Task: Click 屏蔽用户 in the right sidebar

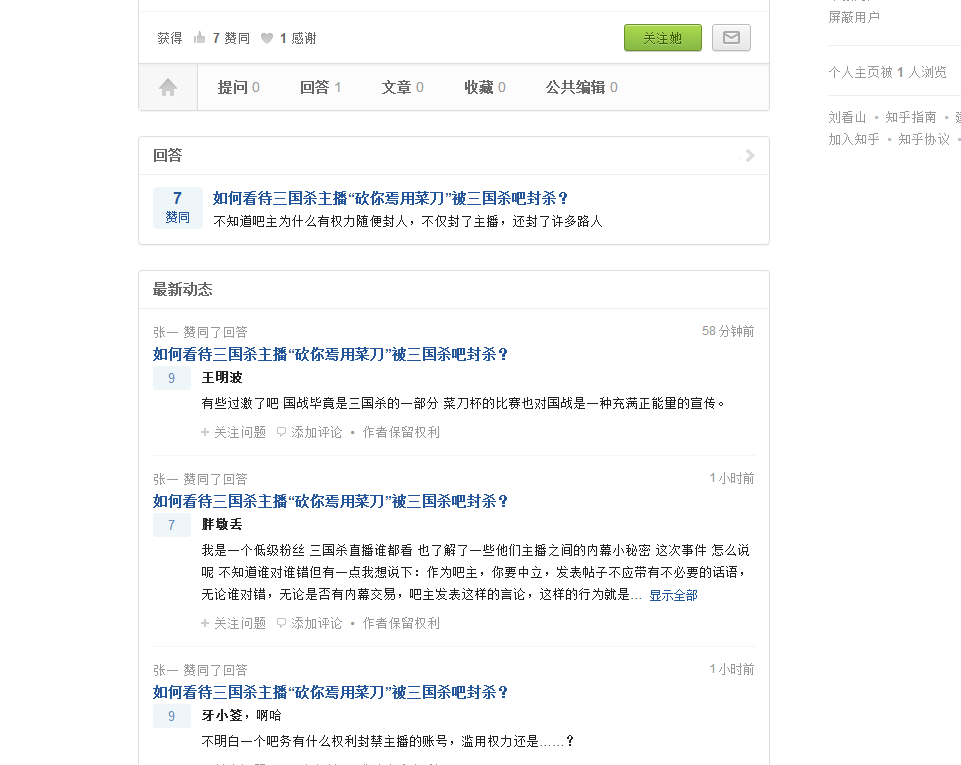Action: click(855, 17)
